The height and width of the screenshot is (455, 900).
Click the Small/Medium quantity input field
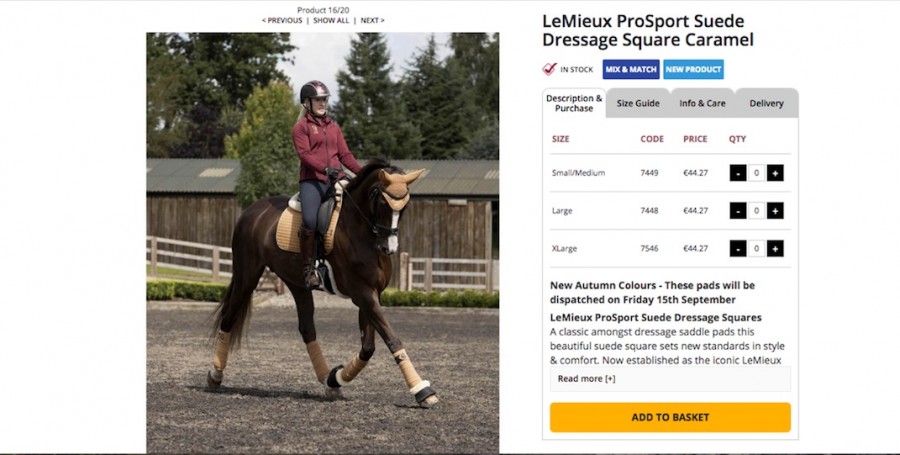coord(757,173)
